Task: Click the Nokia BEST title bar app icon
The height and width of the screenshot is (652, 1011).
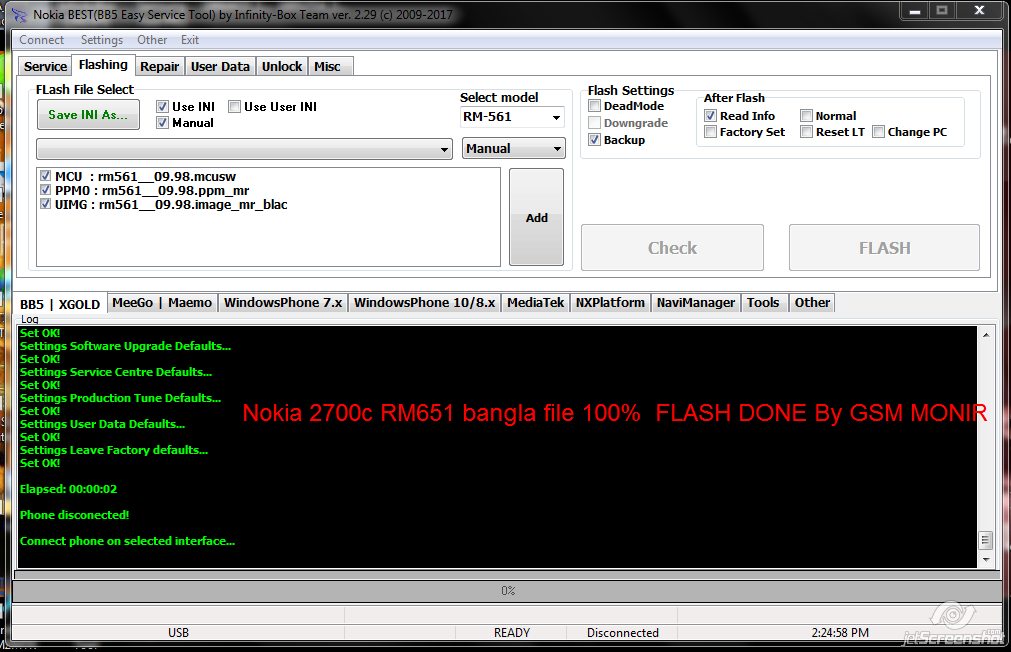Action: click(x=19, y=14)
